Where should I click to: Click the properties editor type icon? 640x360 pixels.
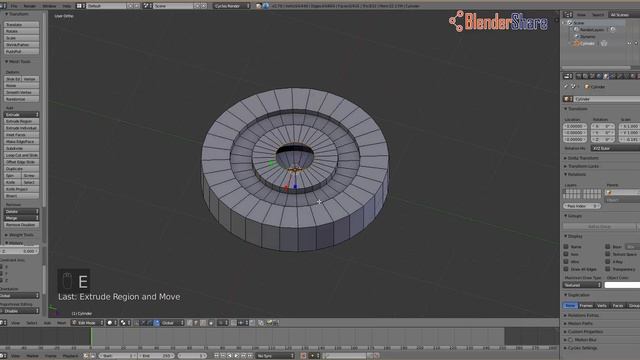click(x=567, y=76)
